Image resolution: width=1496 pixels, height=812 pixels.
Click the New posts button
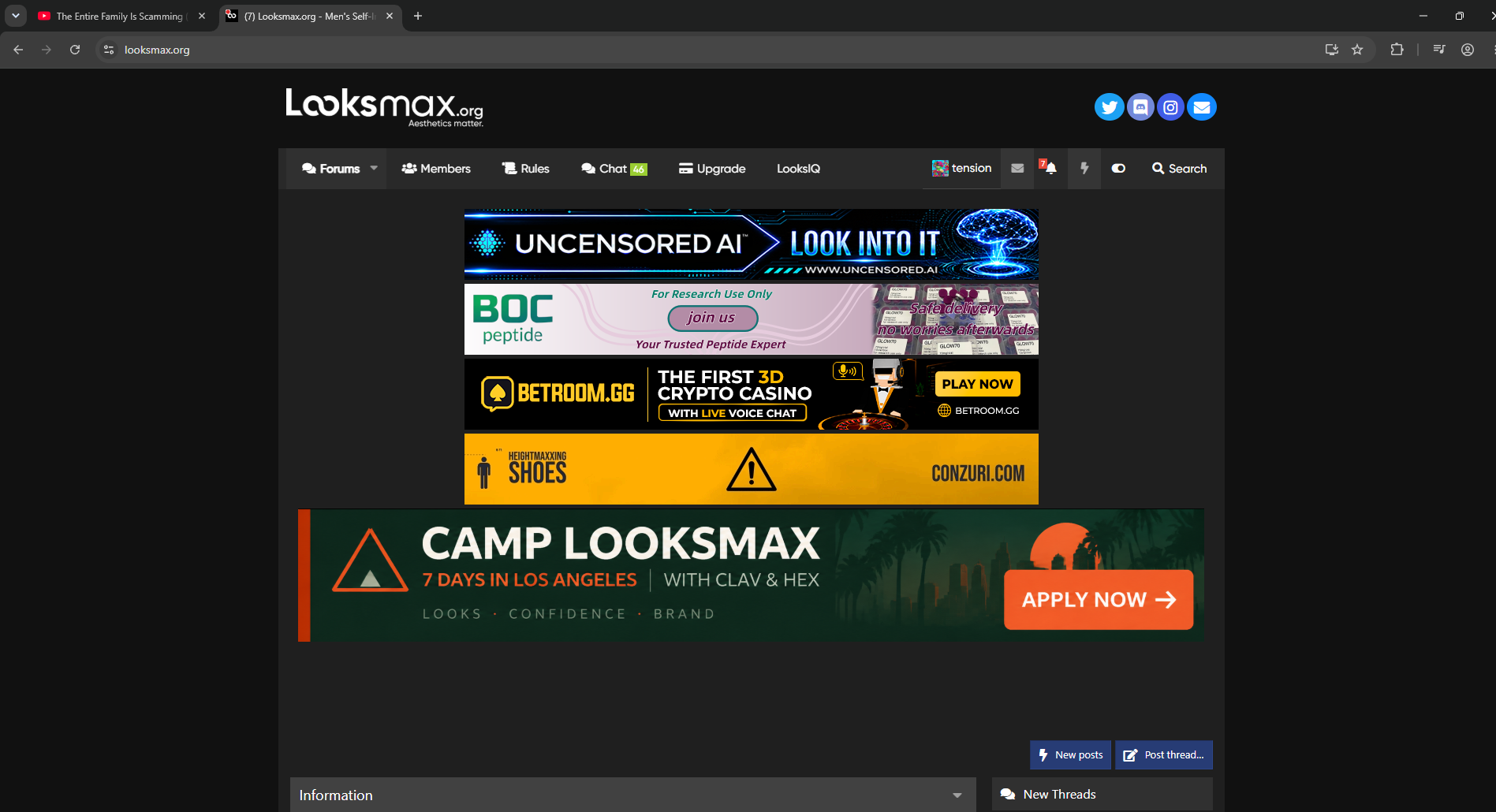coord(1070,755)
